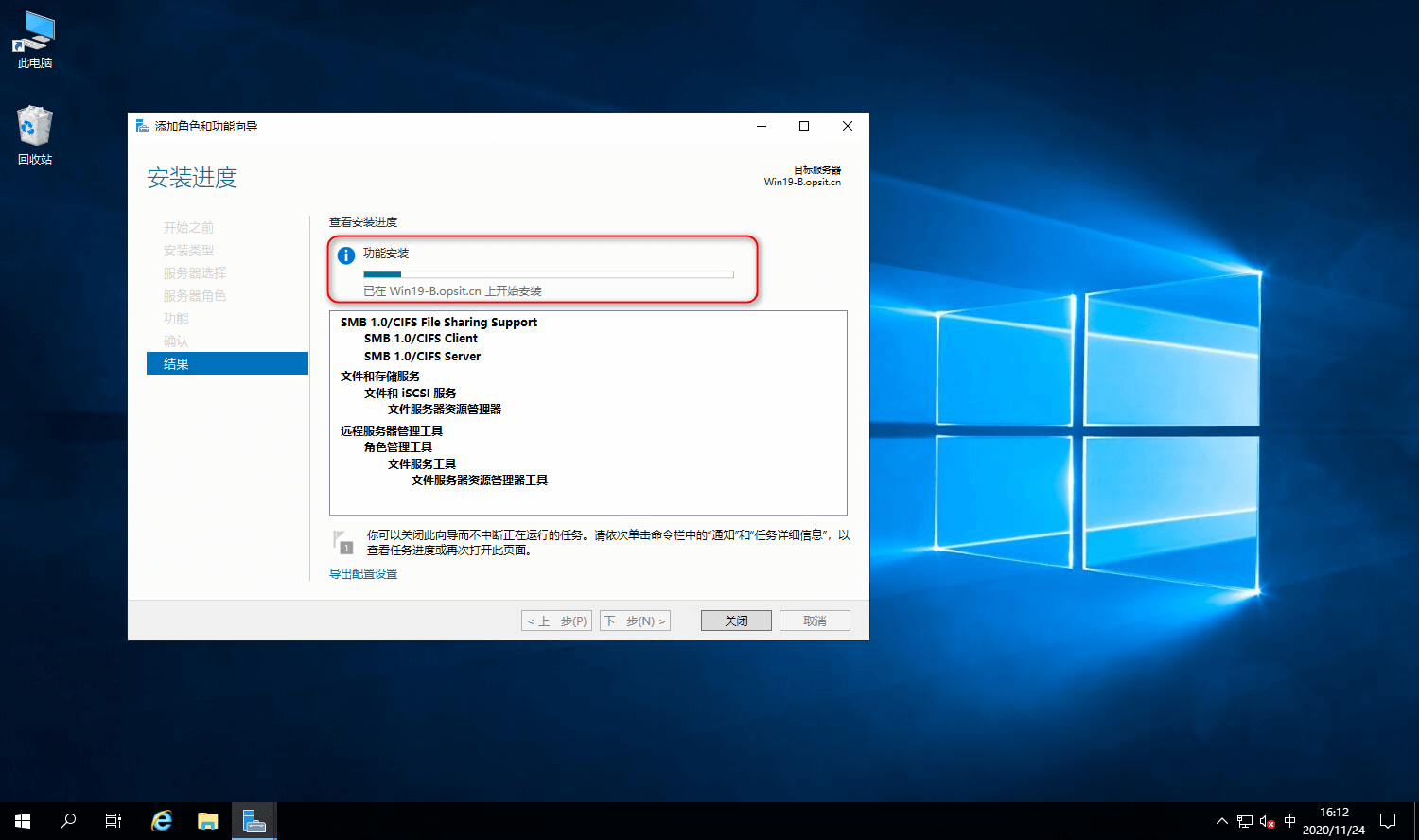Open the Action Center notification icon
1419x840 pixels.
click(x=1388, y=821)
